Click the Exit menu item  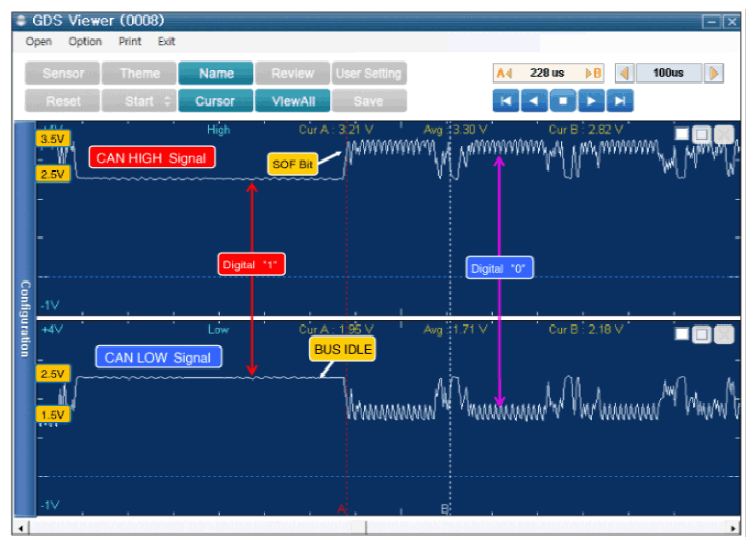(167, 41)
